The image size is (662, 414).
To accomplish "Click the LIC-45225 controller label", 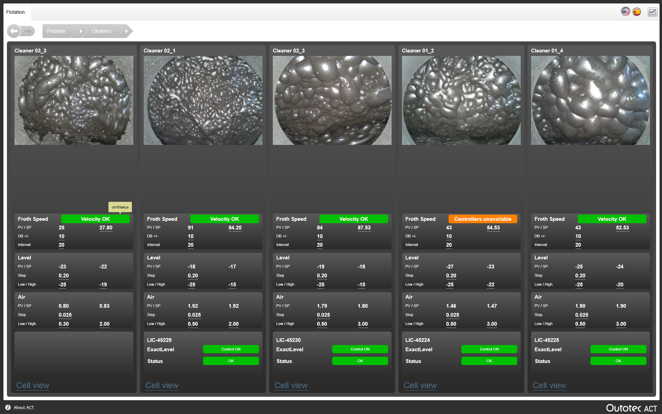I will point(547,340).
